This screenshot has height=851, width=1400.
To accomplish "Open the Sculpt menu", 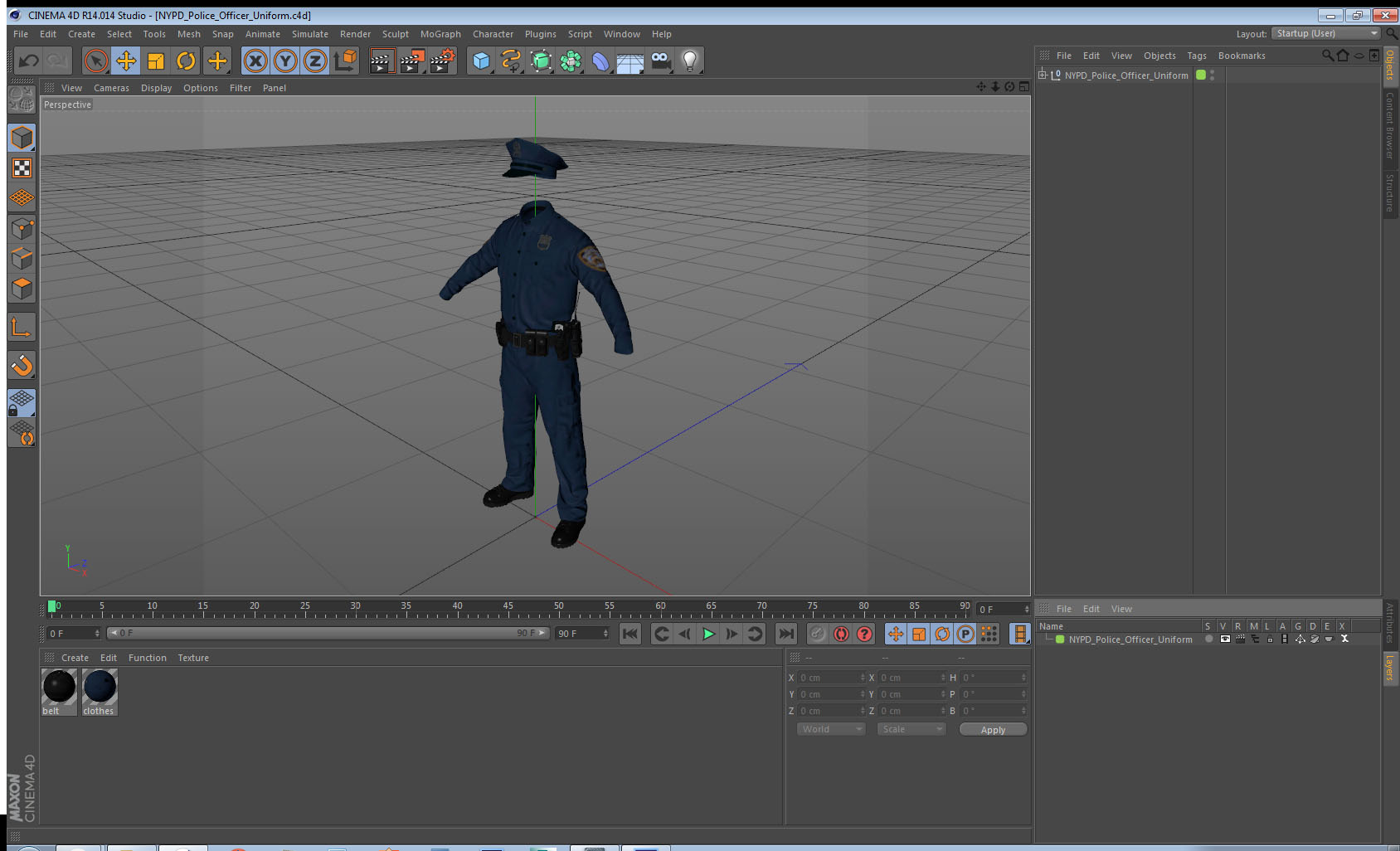I will 396,34.
